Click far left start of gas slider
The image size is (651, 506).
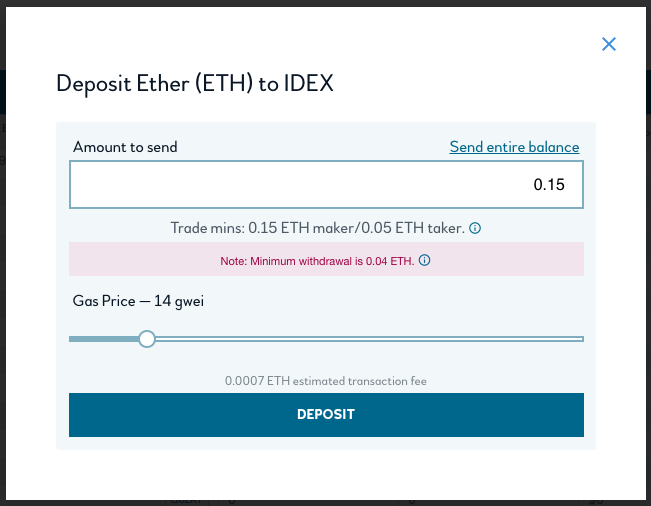tap(71, 339)
